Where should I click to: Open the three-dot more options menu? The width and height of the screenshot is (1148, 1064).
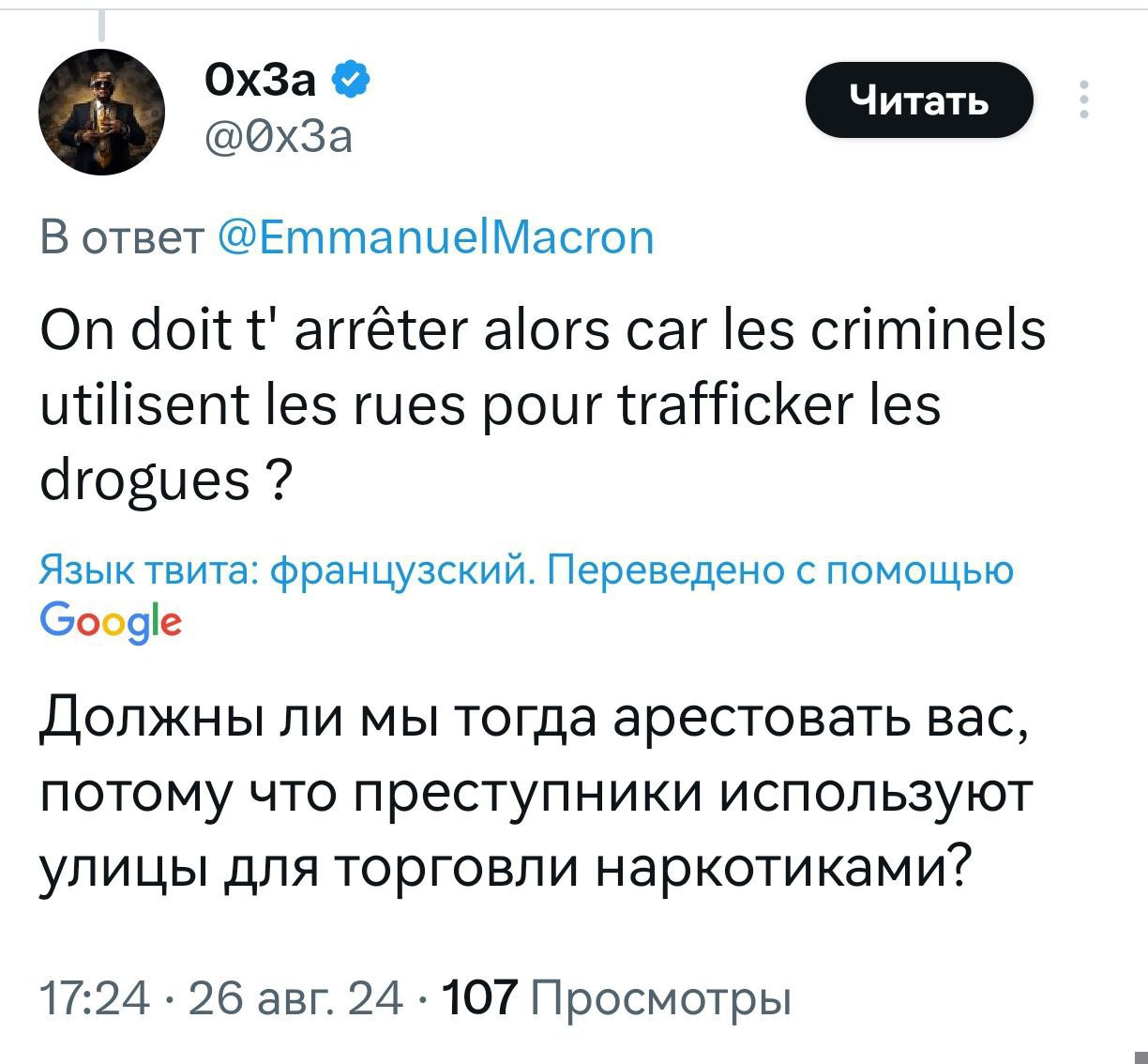(x=1083, y=99)
